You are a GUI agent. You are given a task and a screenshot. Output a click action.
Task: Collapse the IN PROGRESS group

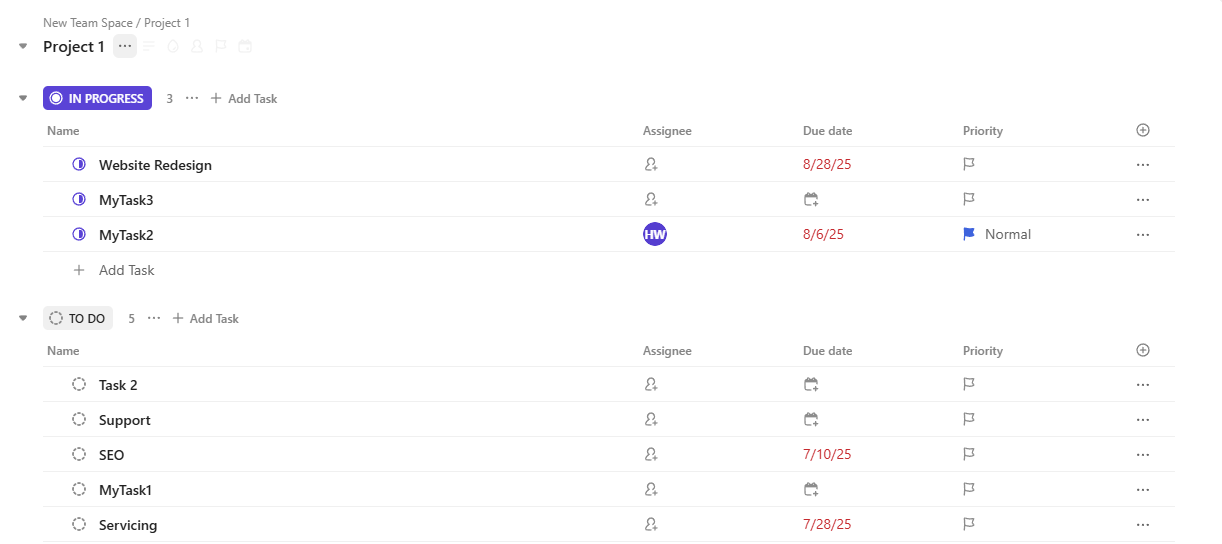(x=23, y=98)
